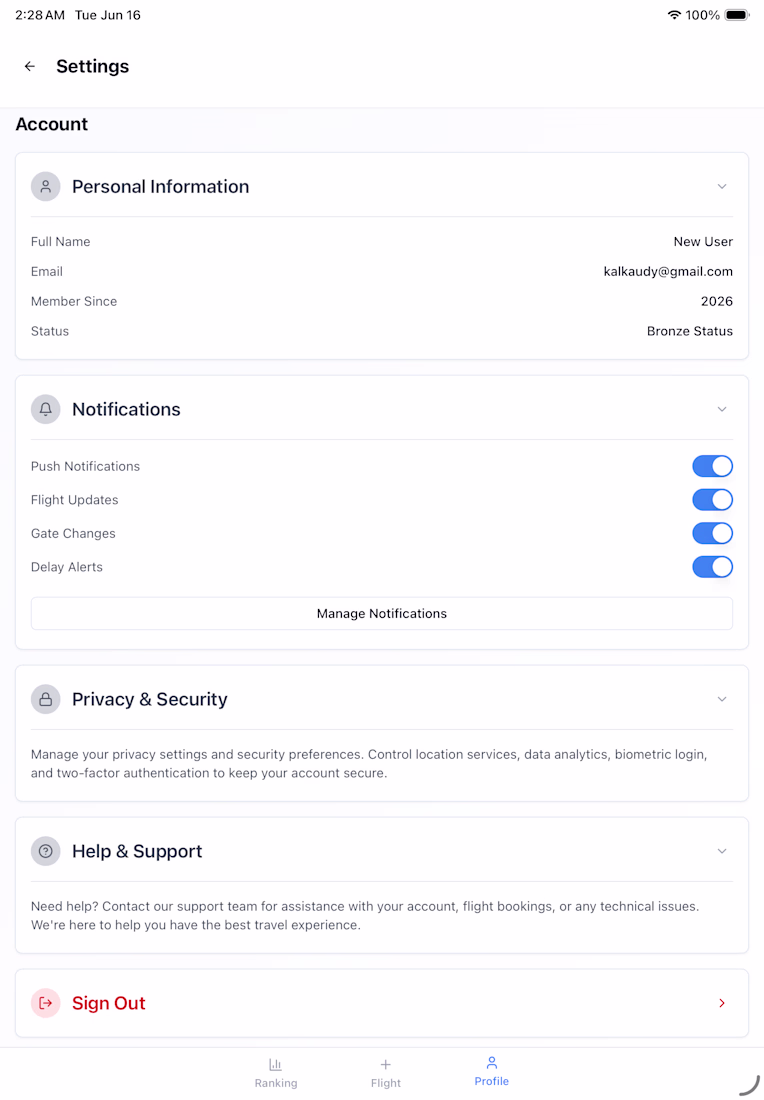Disable Push Notifications toggle

(x=712, y=467)
